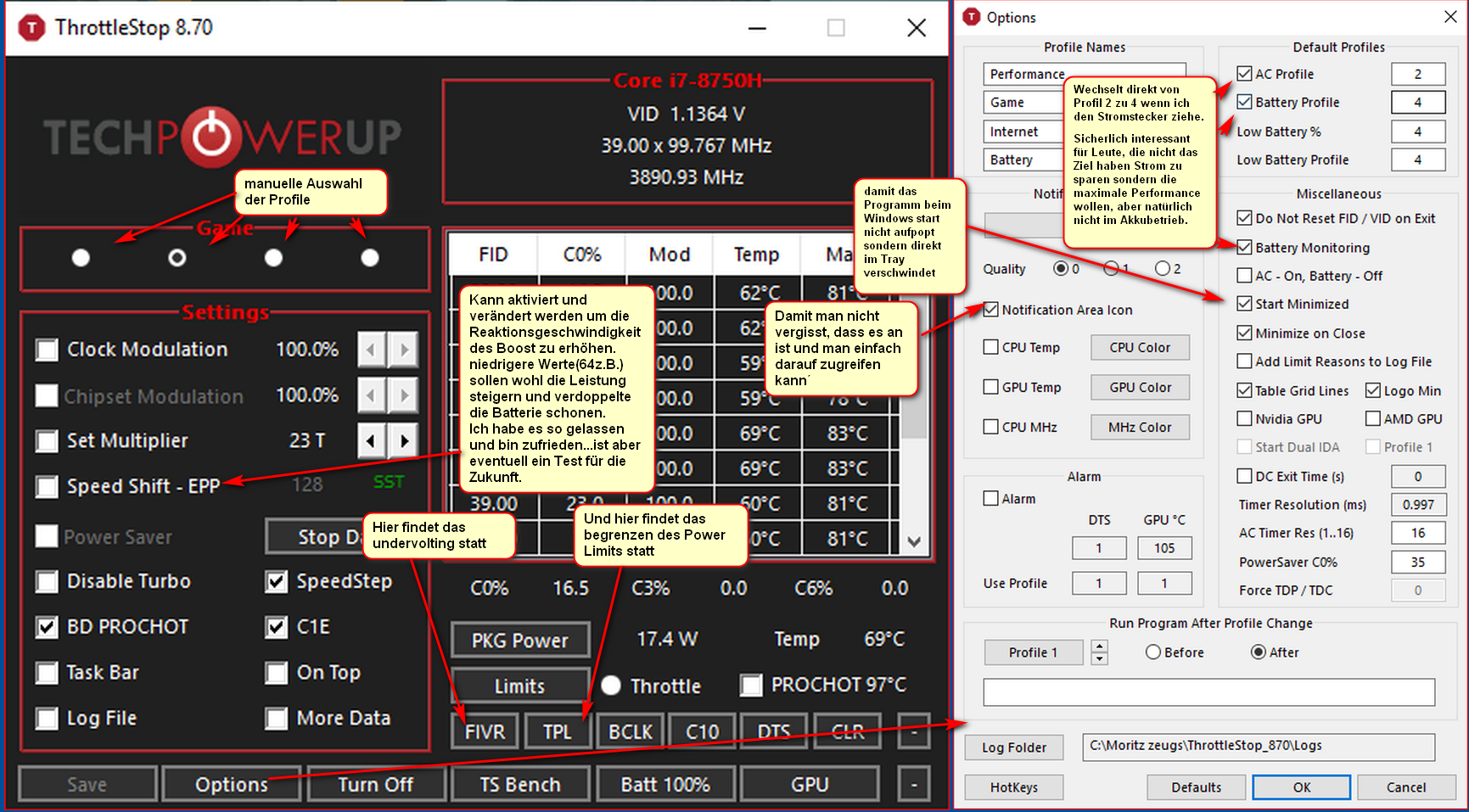
Task: Lower Set Multiplier using left arrow
Action: click(372, 440)
